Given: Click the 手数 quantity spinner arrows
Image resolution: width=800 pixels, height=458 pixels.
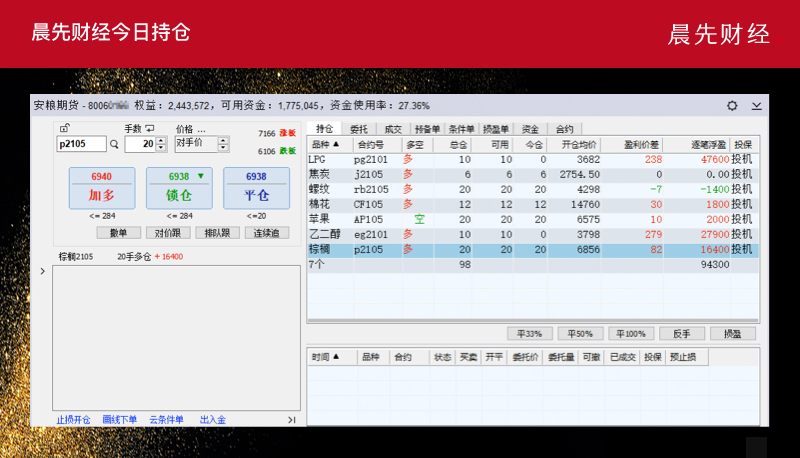Looking at the screenshot, I should pos(161,144).
